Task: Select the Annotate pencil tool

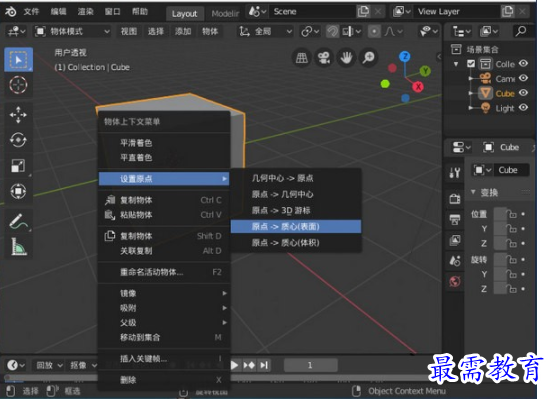Action: click(18, 221)
